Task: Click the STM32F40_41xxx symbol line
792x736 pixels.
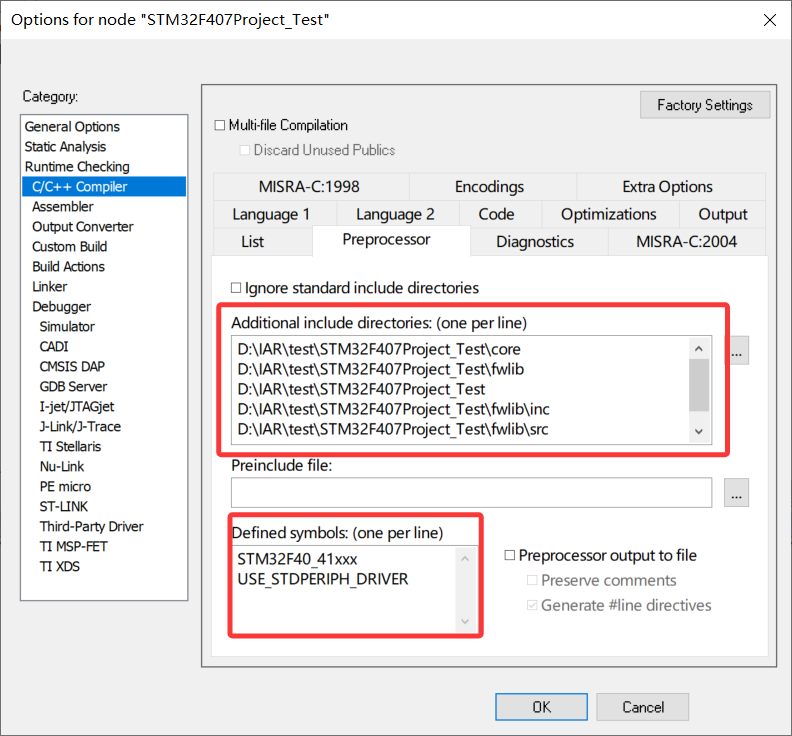Action: click(297, 559)
